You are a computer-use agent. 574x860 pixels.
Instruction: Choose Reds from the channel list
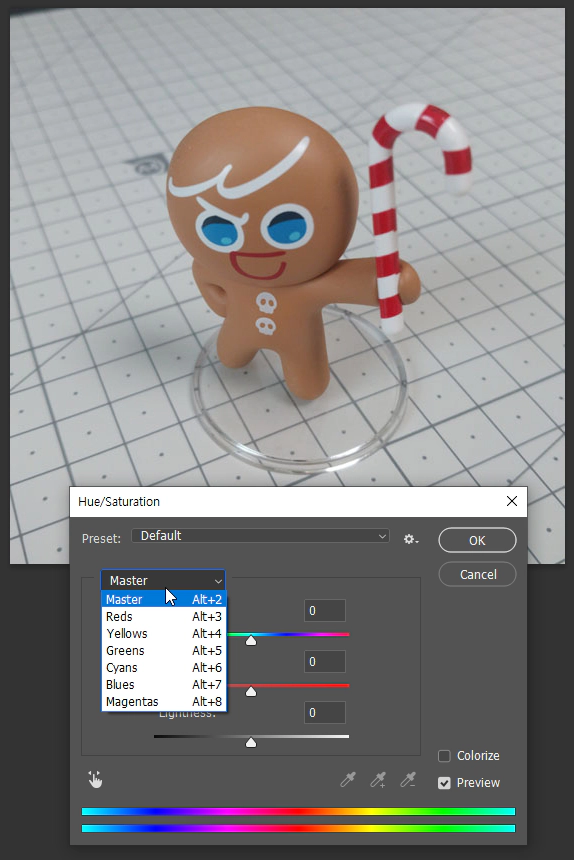(164, 616)
